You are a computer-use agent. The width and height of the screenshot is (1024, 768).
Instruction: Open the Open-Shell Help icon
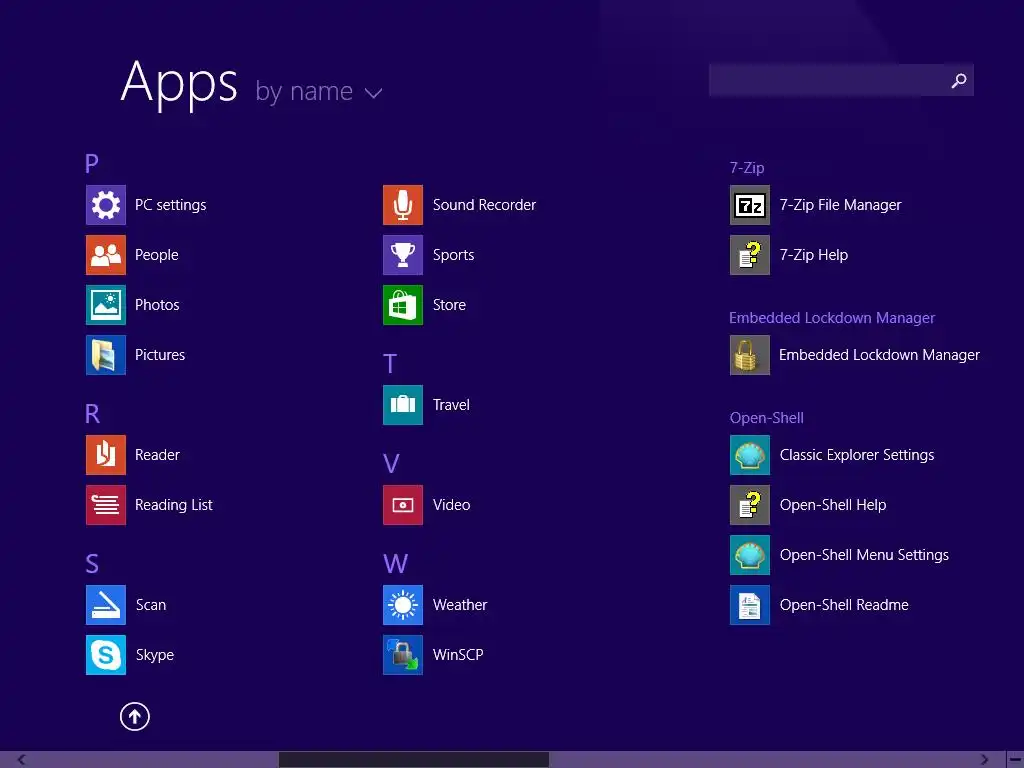pos(750,505)
